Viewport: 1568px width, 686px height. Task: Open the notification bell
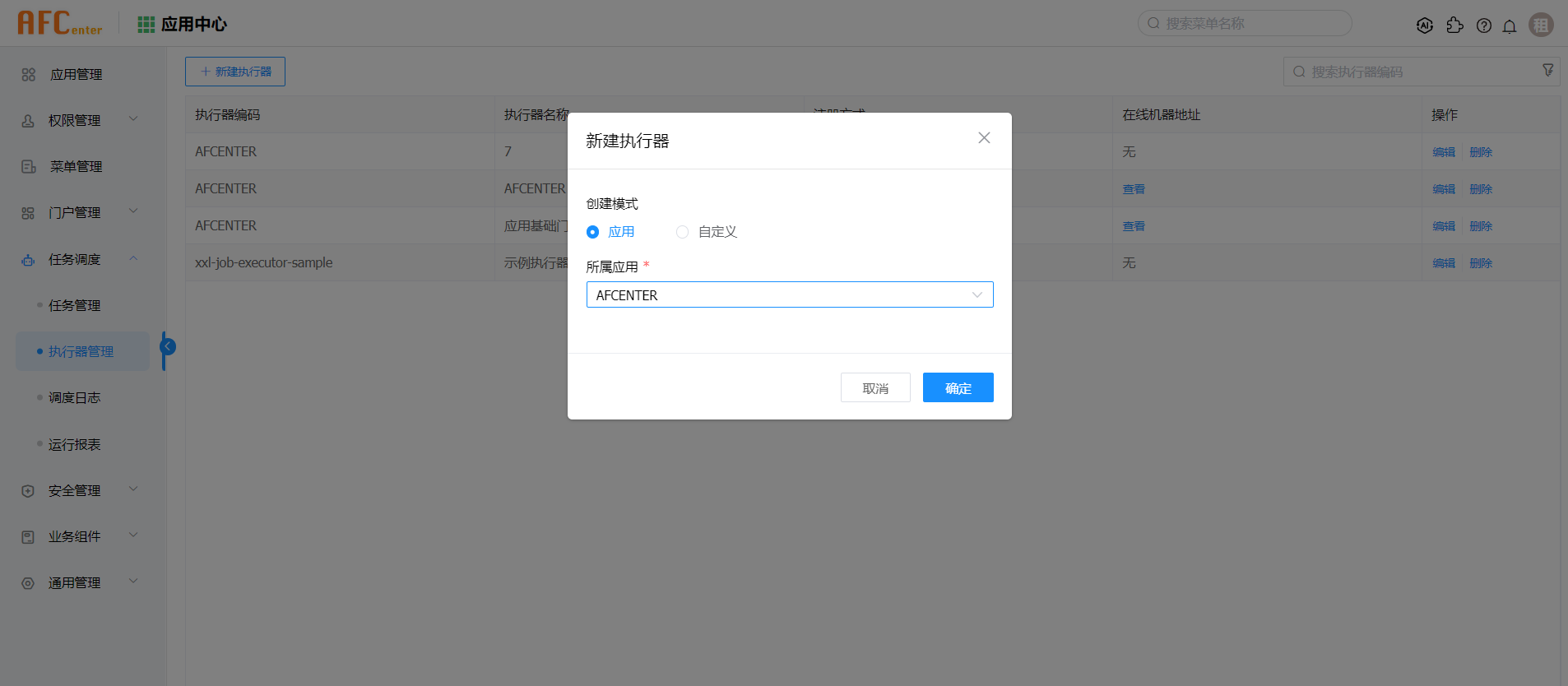(1509, 26)
